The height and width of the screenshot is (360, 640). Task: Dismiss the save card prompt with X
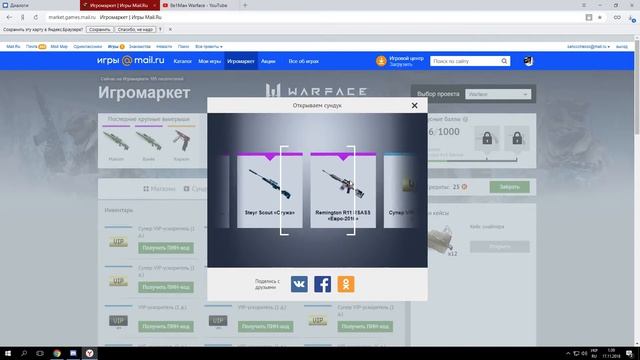(x=170, y=29)
